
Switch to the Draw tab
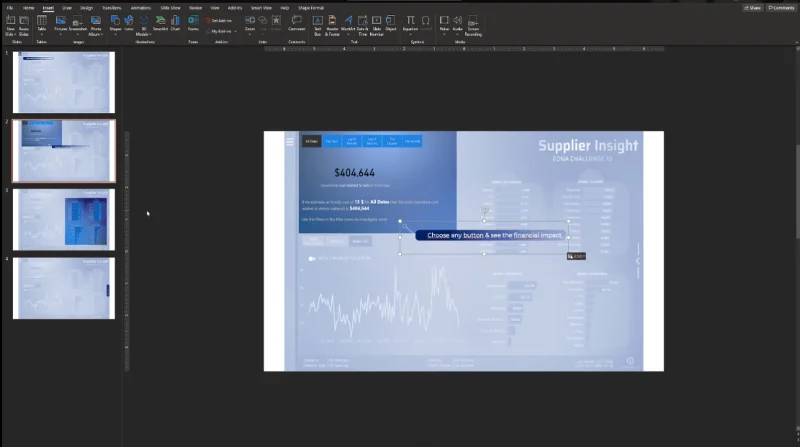pos(67,8)
